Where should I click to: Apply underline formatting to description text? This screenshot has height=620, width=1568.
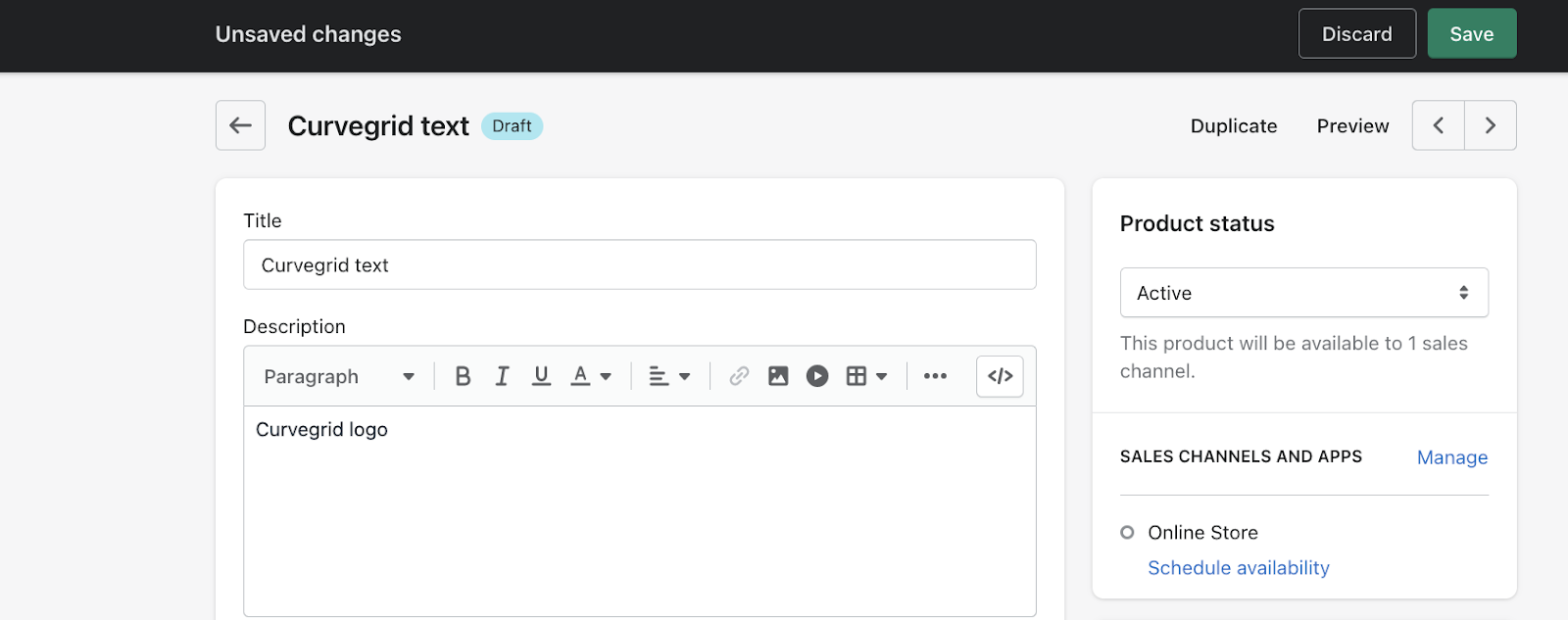point(541,376)
